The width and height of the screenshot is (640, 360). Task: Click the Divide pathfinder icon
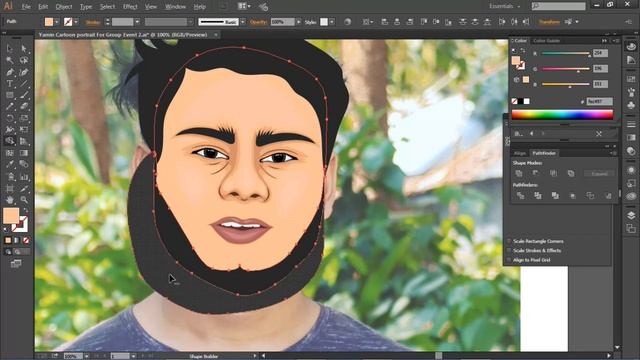point(520,196)
